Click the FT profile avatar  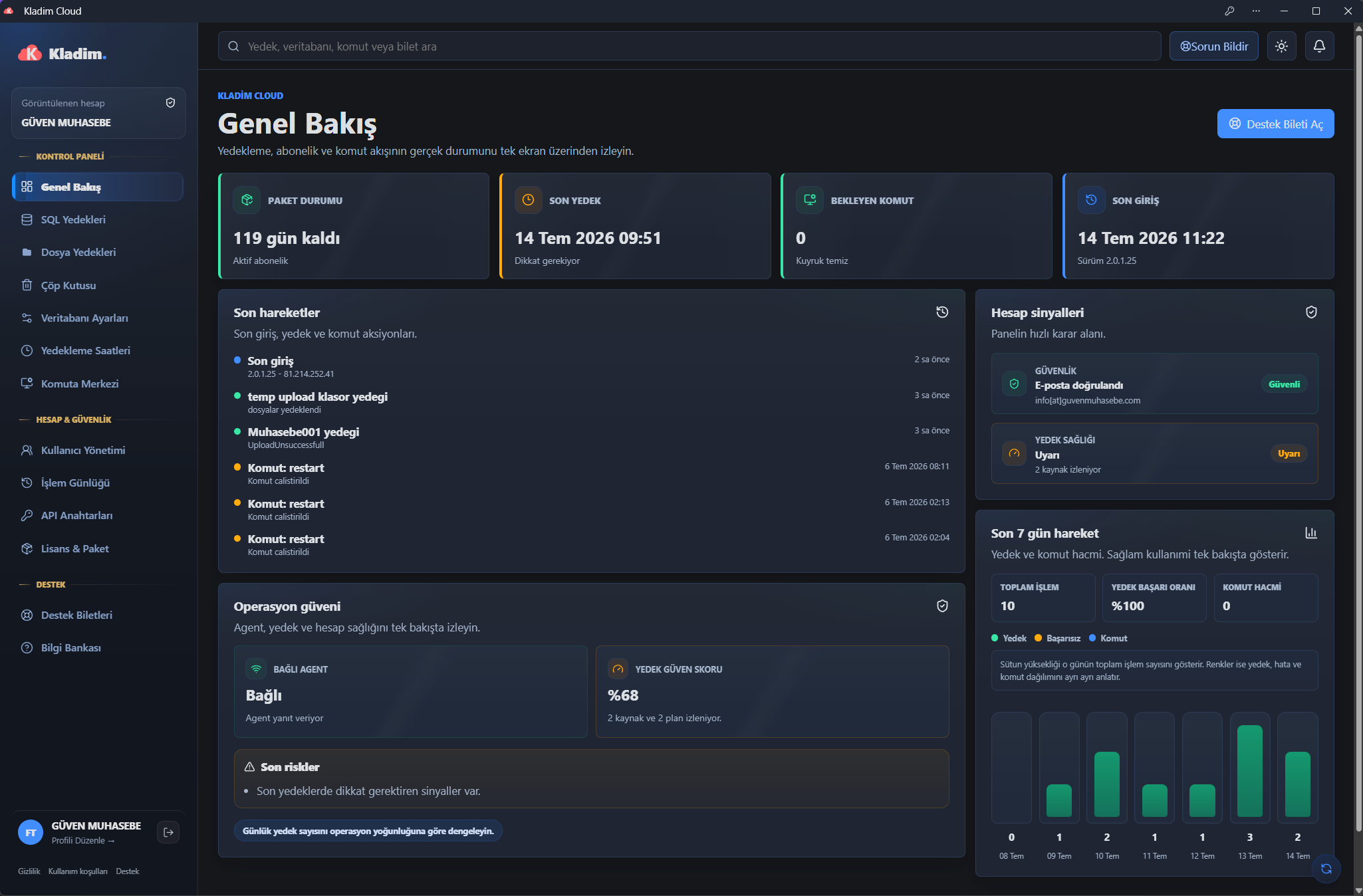(x=31, y=832)
